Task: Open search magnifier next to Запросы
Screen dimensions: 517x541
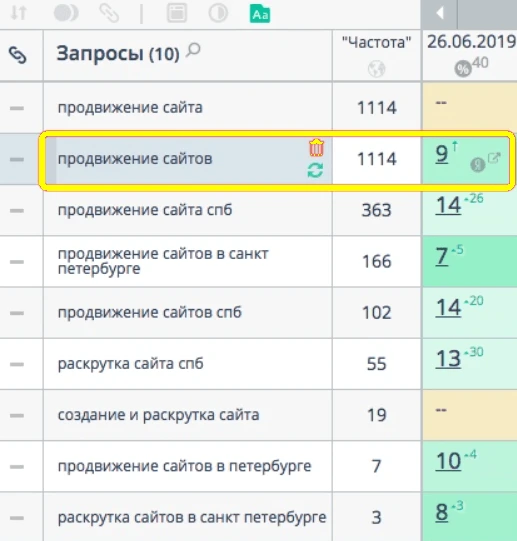Action: tap(193, 50)
